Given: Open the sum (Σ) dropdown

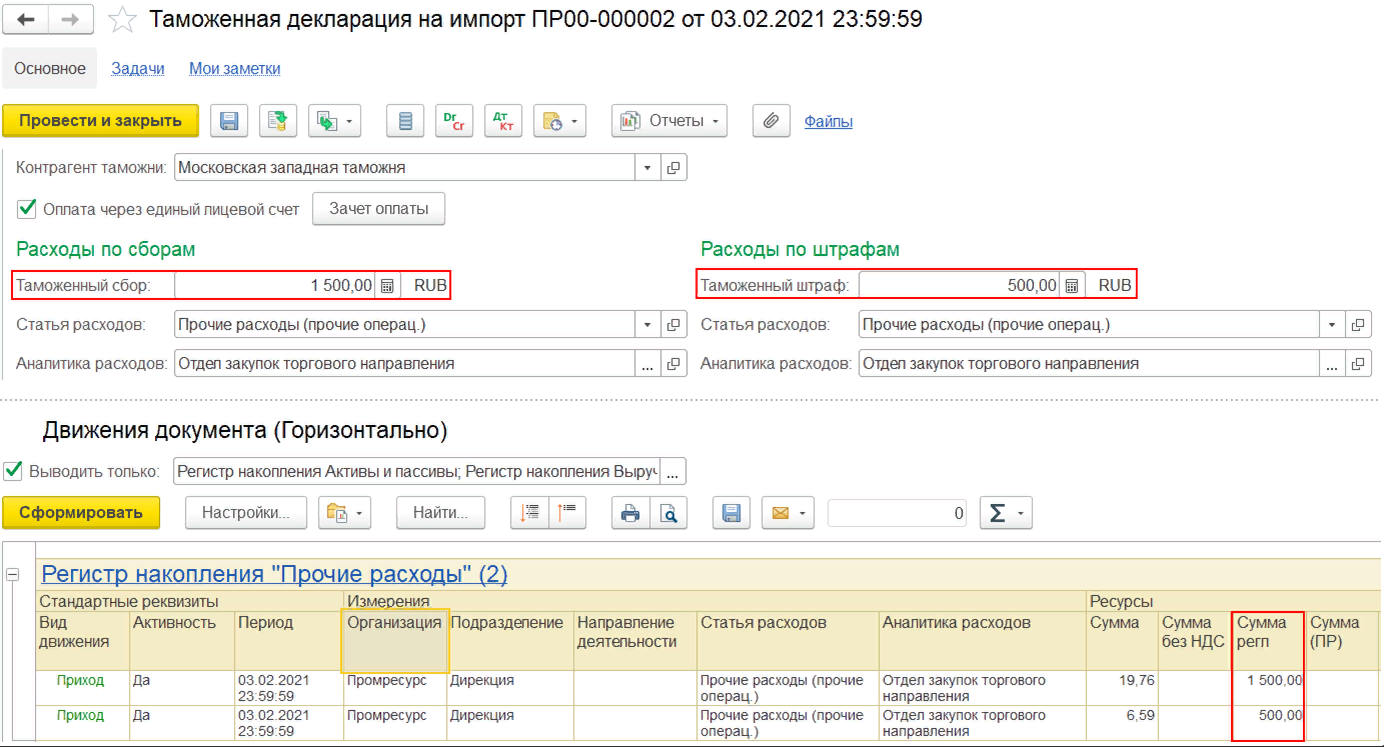Looking at the screenshot, I should [x=1005, y=513].
